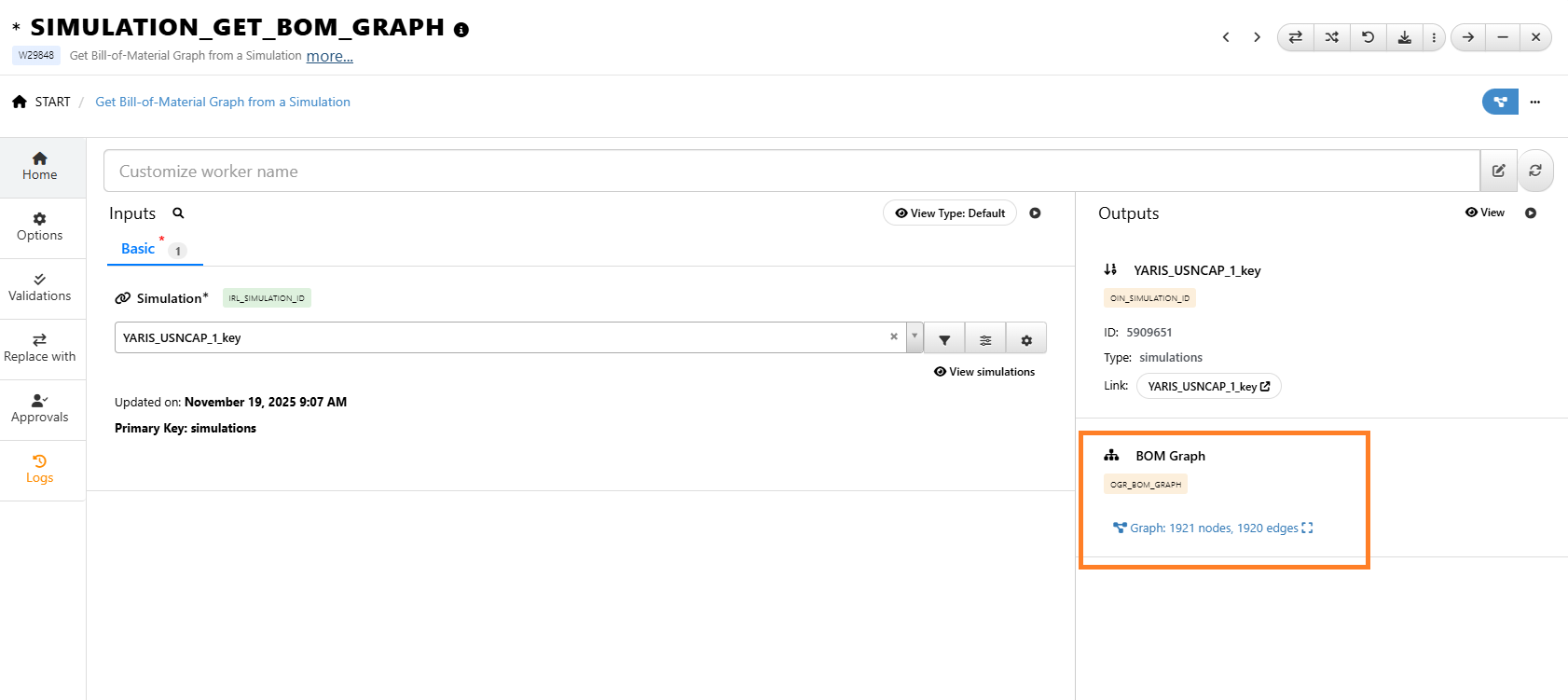Open the vertical three-dots menu in toolbar

click(1434, 37)
